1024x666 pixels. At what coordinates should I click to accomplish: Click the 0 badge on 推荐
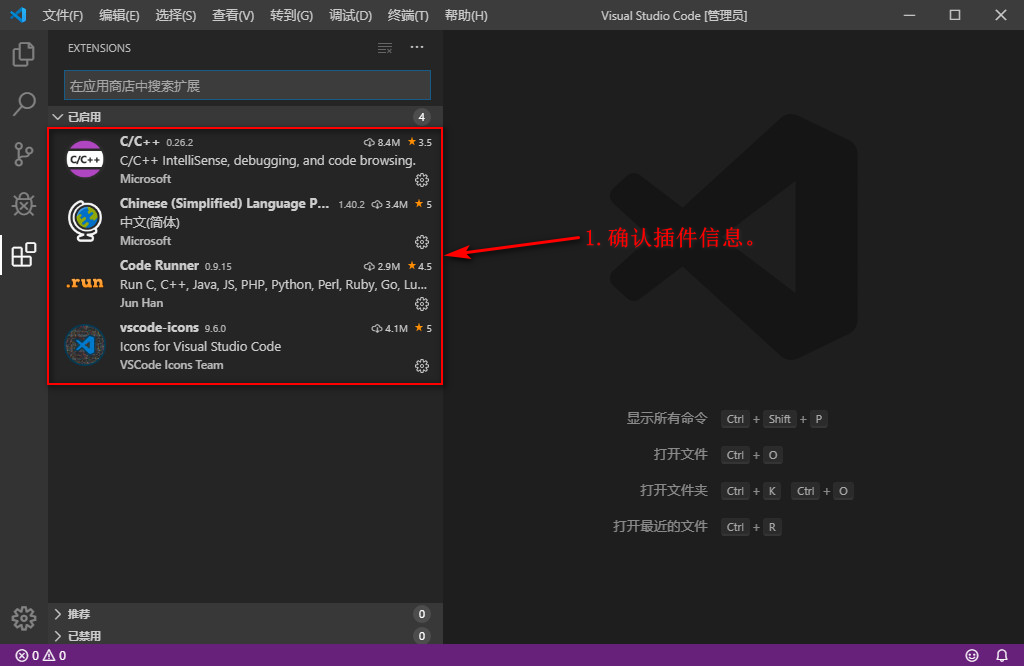pyautogui.click(x=421, y=614)
